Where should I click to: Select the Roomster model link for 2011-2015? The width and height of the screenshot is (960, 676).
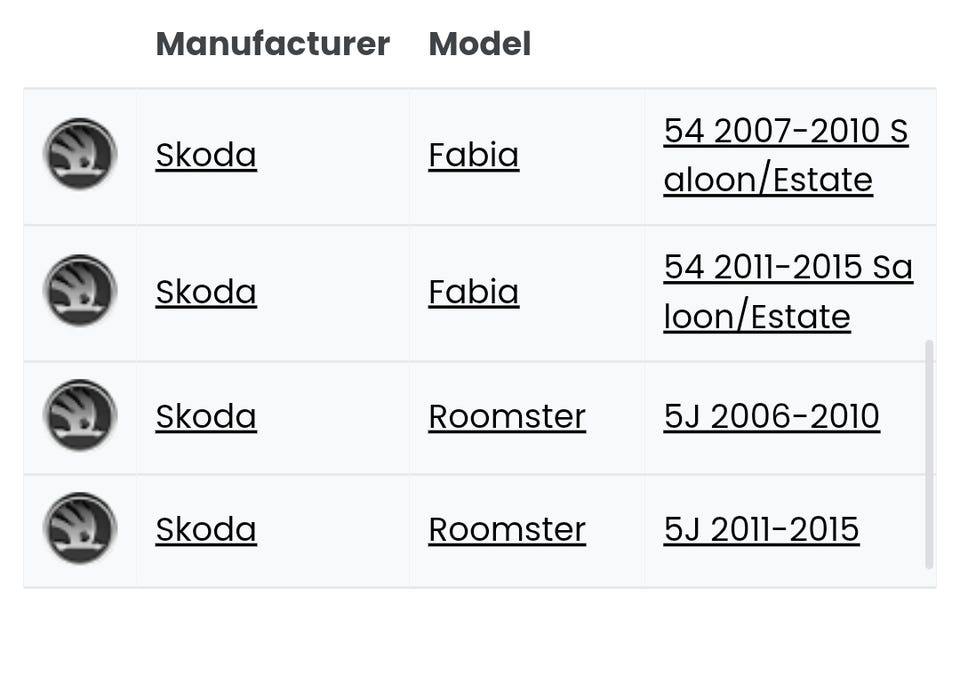click(507, 530)
